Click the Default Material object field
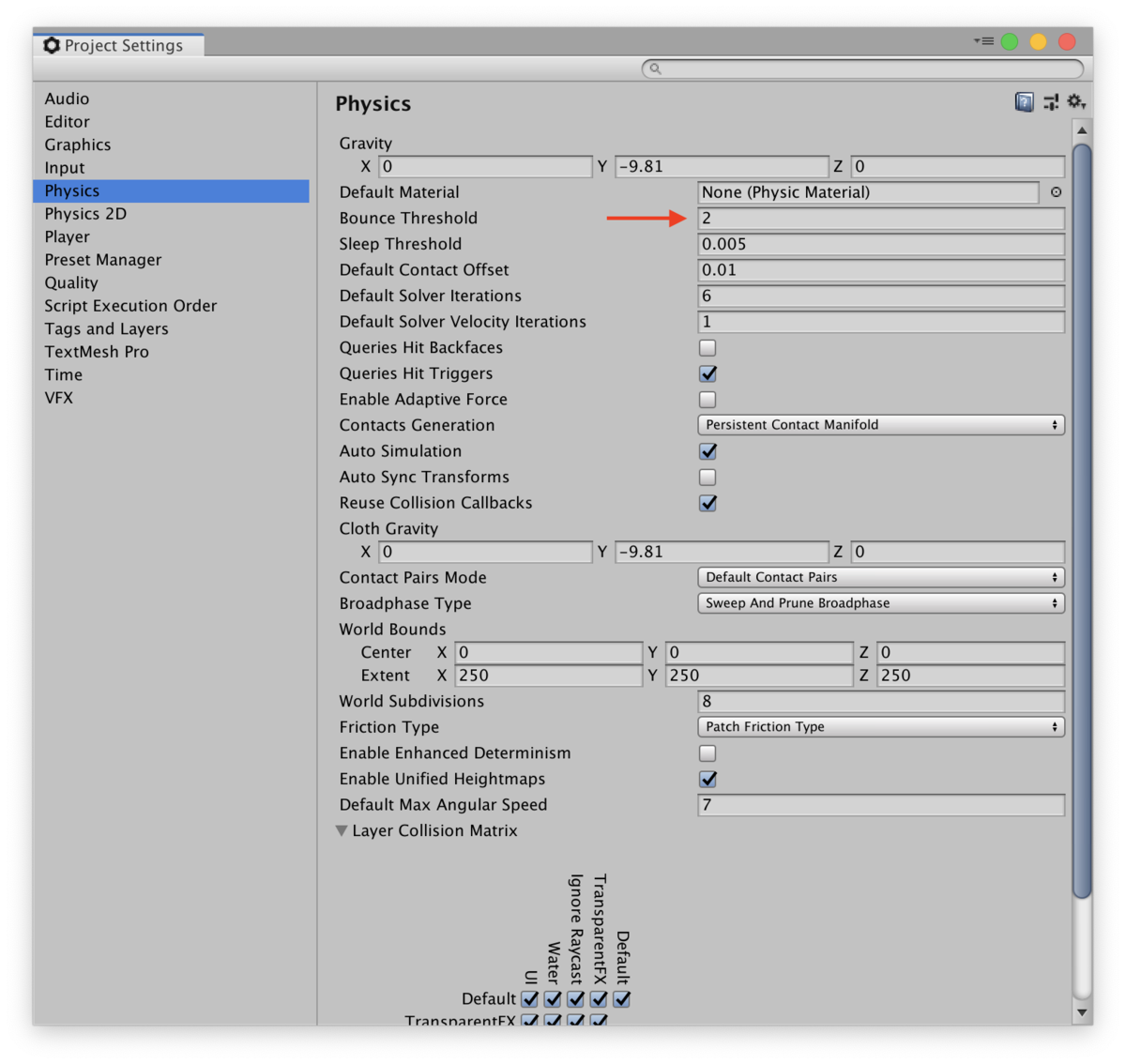This screenshot has height=1064, width=1126. click(868, 192)
